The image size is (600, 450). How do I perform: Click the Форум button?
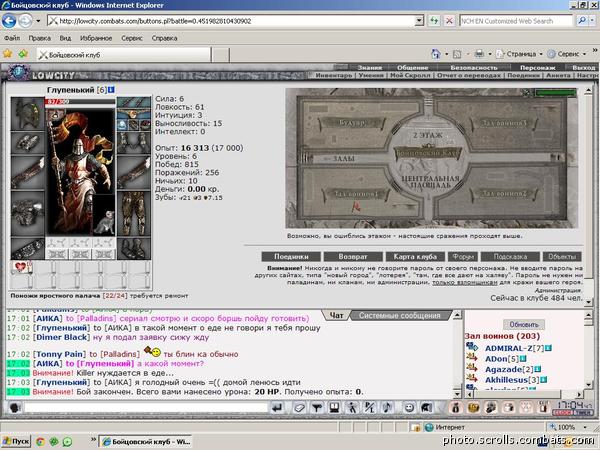[x=463, y=256]
